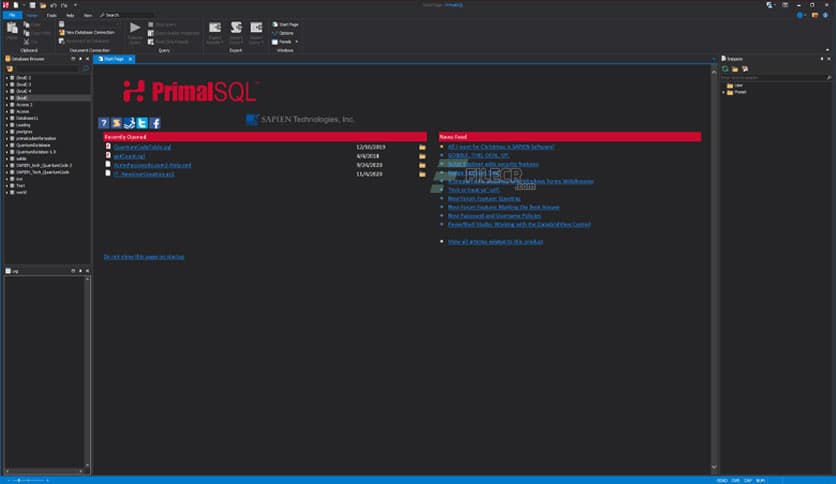Expand the postgres tree node

tap(6, 132)
